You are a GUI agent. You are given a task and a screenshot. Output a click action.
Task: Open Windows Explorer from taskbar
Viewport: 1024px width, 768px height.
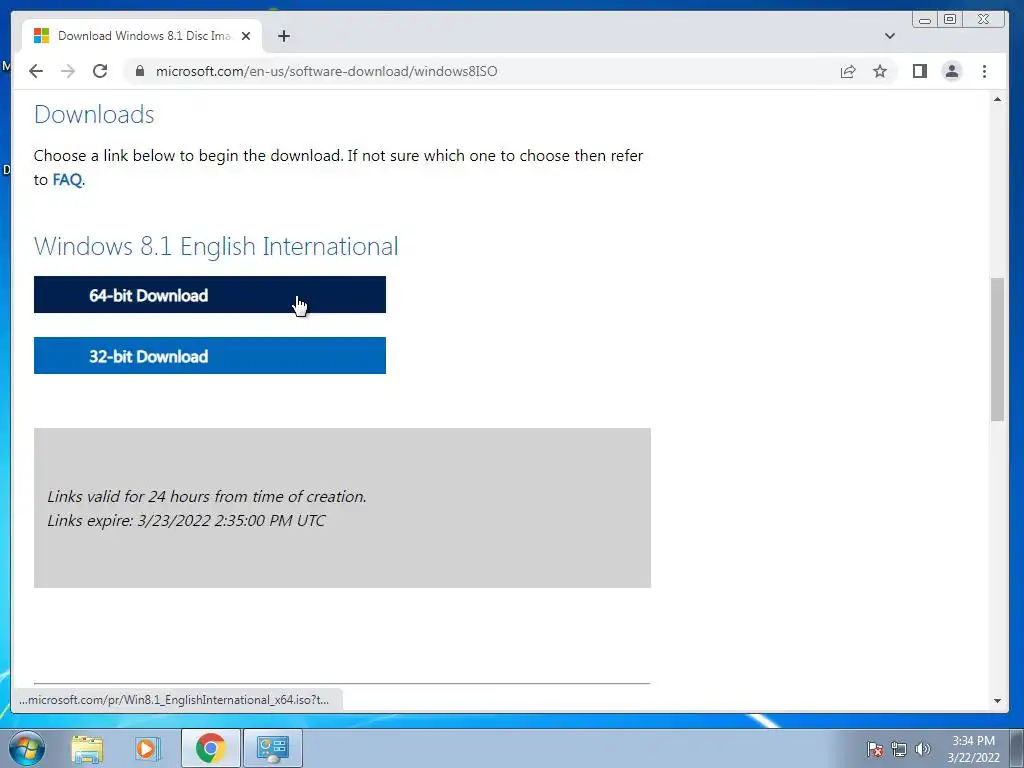87,748
